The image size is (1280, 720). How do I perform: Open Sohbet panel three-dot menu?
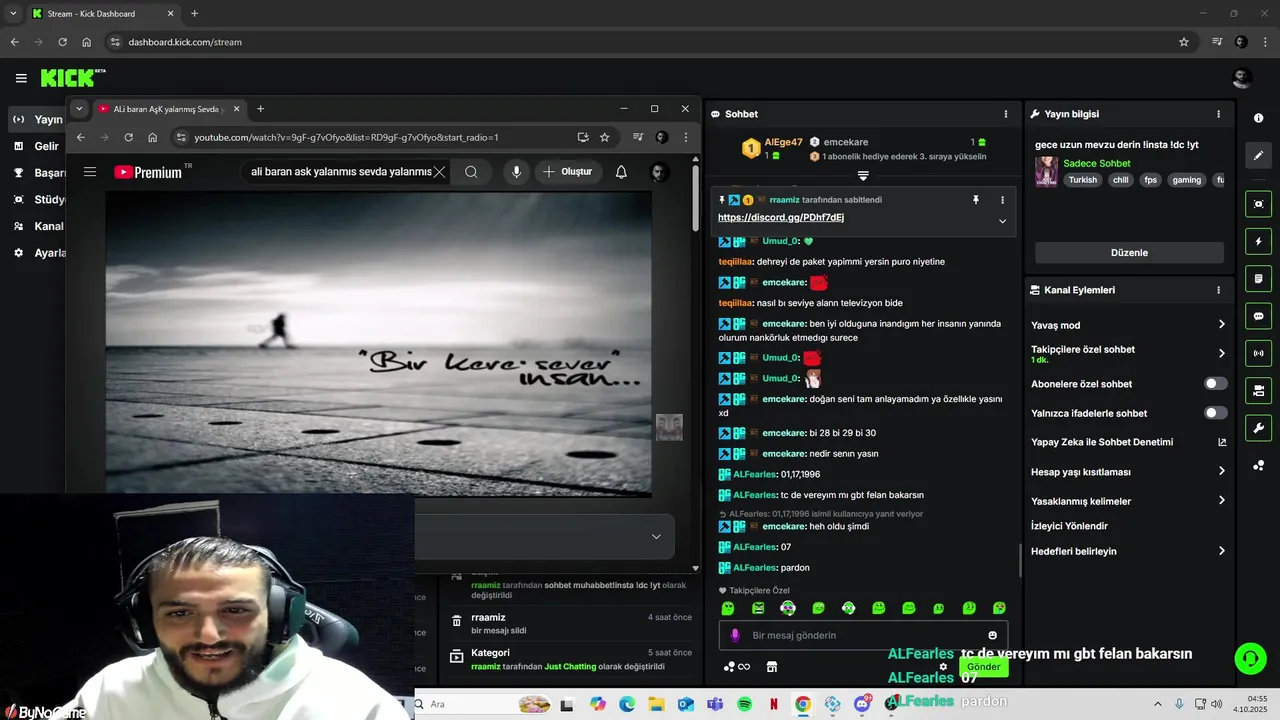[1005, 114]
